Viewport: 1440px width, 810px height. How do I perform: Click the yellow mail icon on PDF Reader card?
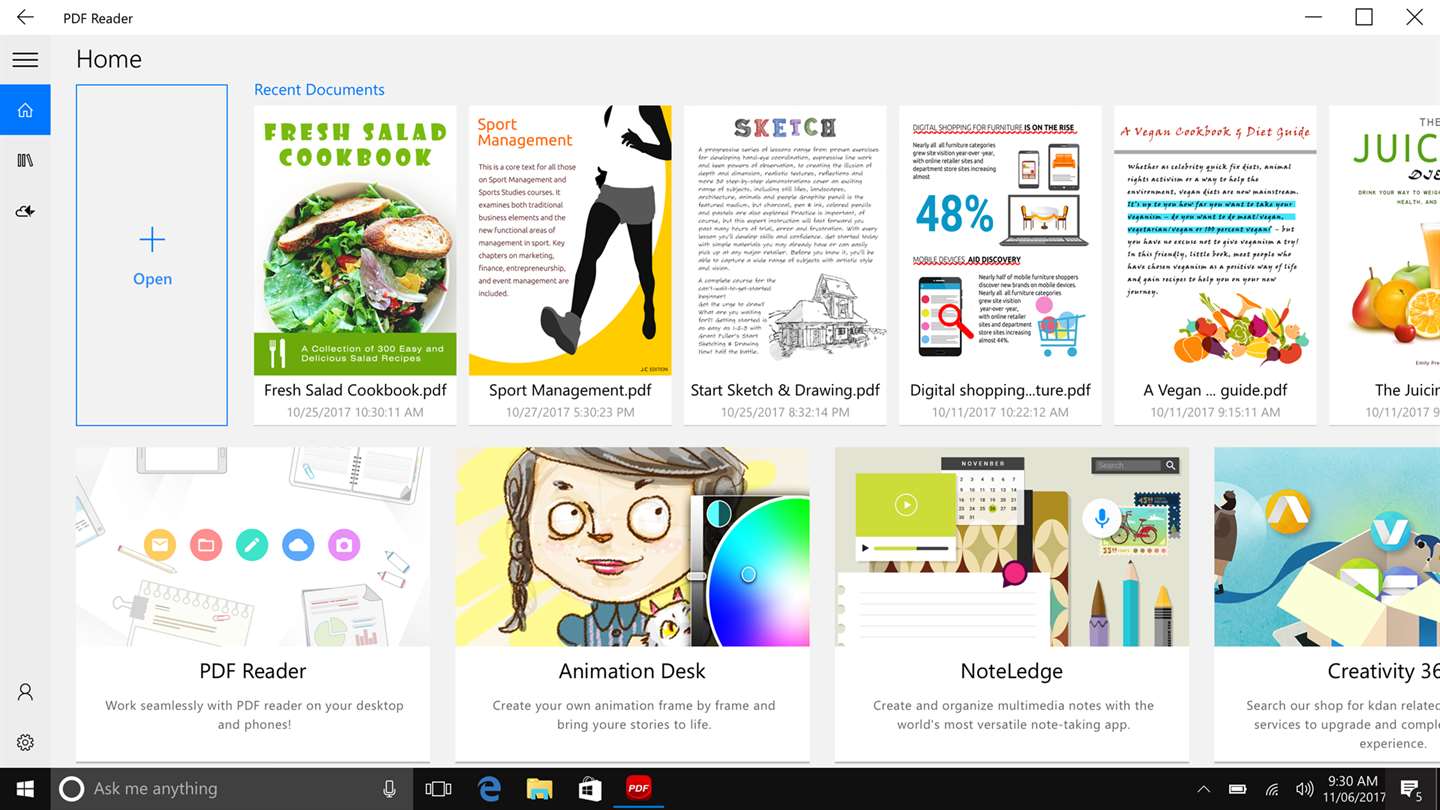pos(159,545)
